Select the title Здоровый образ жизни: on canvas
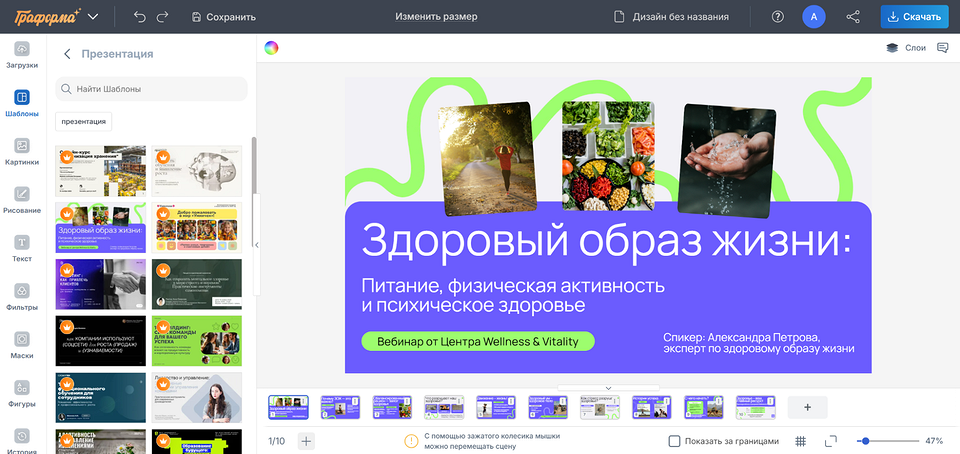The width and height of the screenshot is (960, 454). point(606,241)
